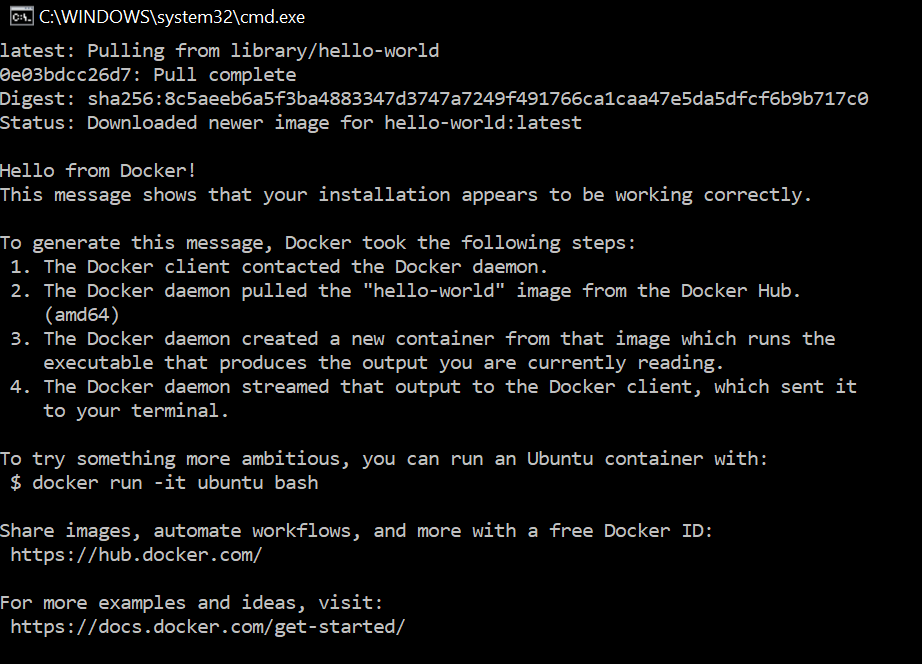Click the 'docker run -it ubuntu bash' command

point(175,483)
